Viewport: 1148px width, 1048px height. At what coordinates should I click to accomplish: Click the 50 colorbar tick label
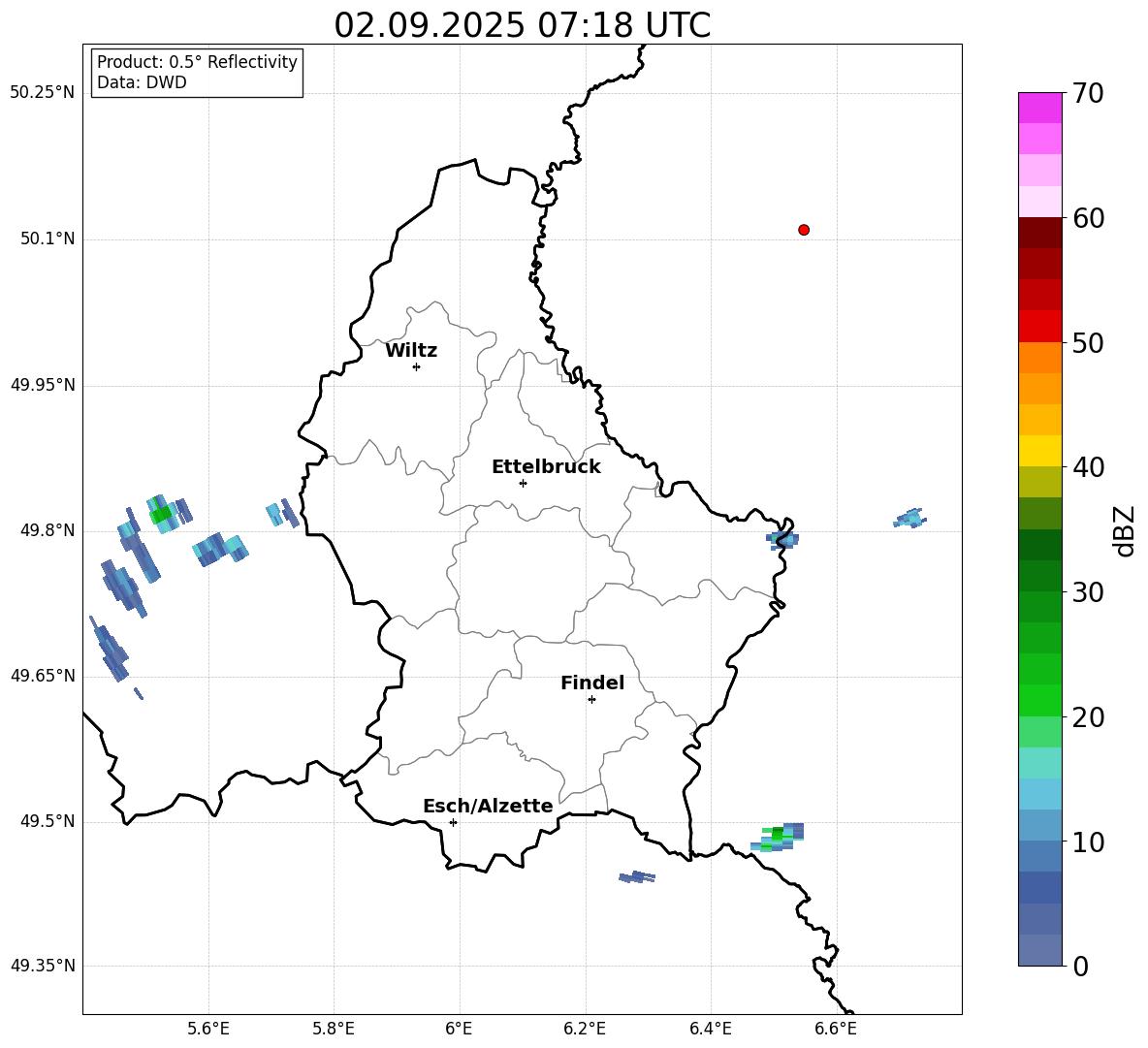tap(1088, 342)
